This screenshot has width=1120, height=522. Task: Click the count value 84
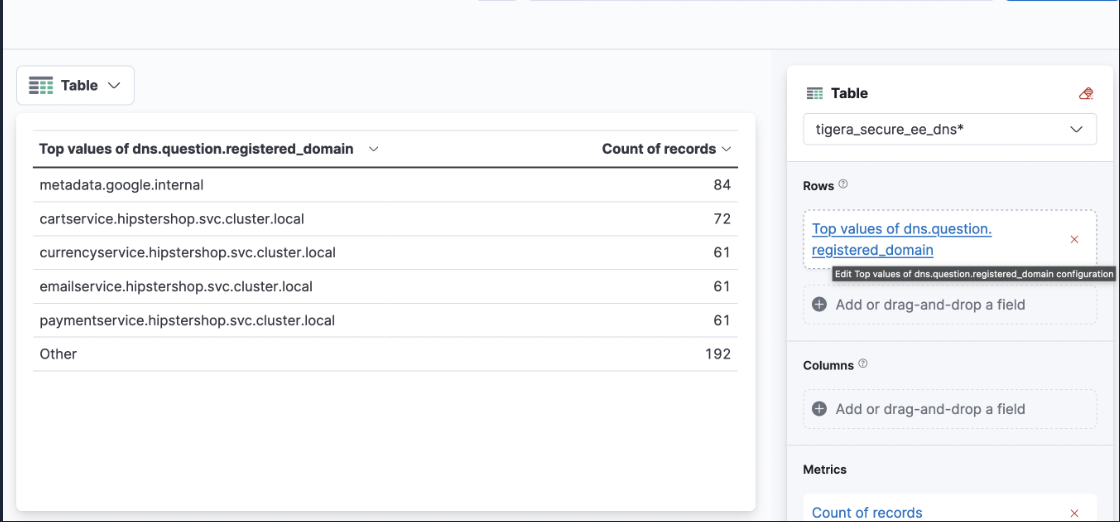pyautogui.click(x=722, y=185)
